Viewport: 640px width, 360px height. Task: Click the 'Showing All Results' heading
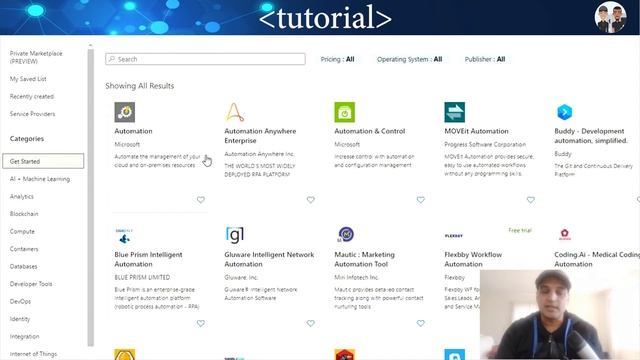click(140, 86)
